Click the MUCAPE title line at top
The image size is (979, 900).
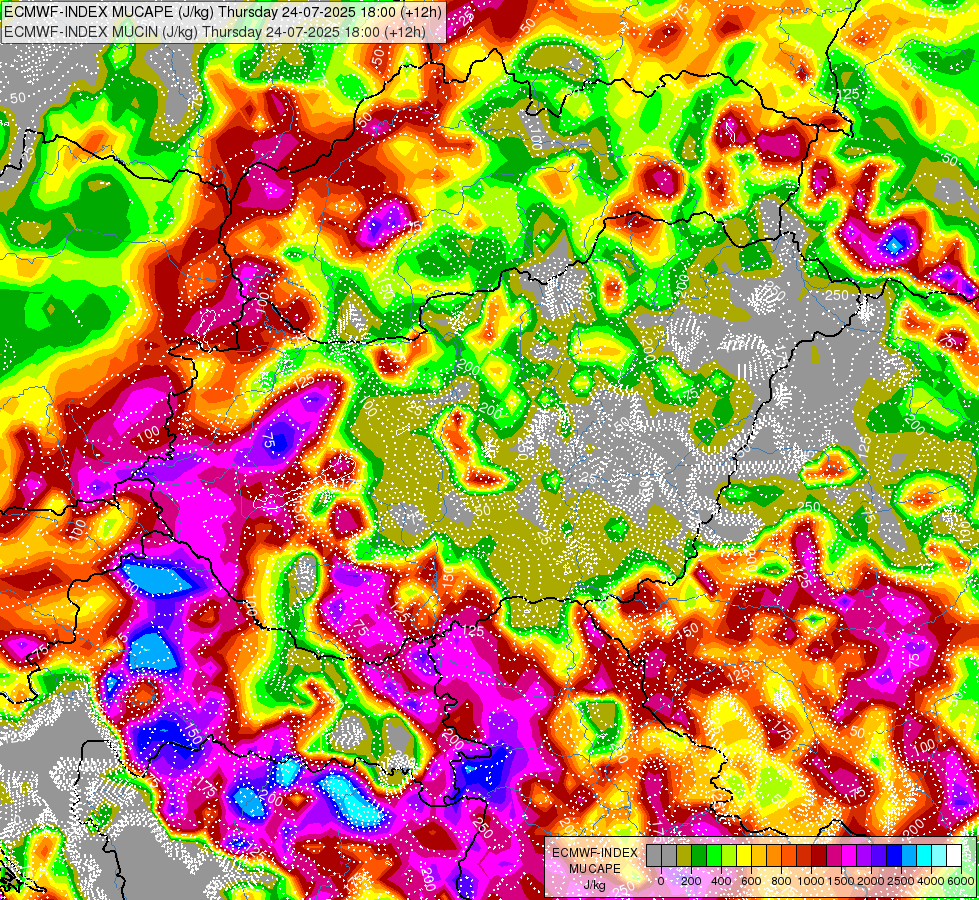click(x=224, y=12)
